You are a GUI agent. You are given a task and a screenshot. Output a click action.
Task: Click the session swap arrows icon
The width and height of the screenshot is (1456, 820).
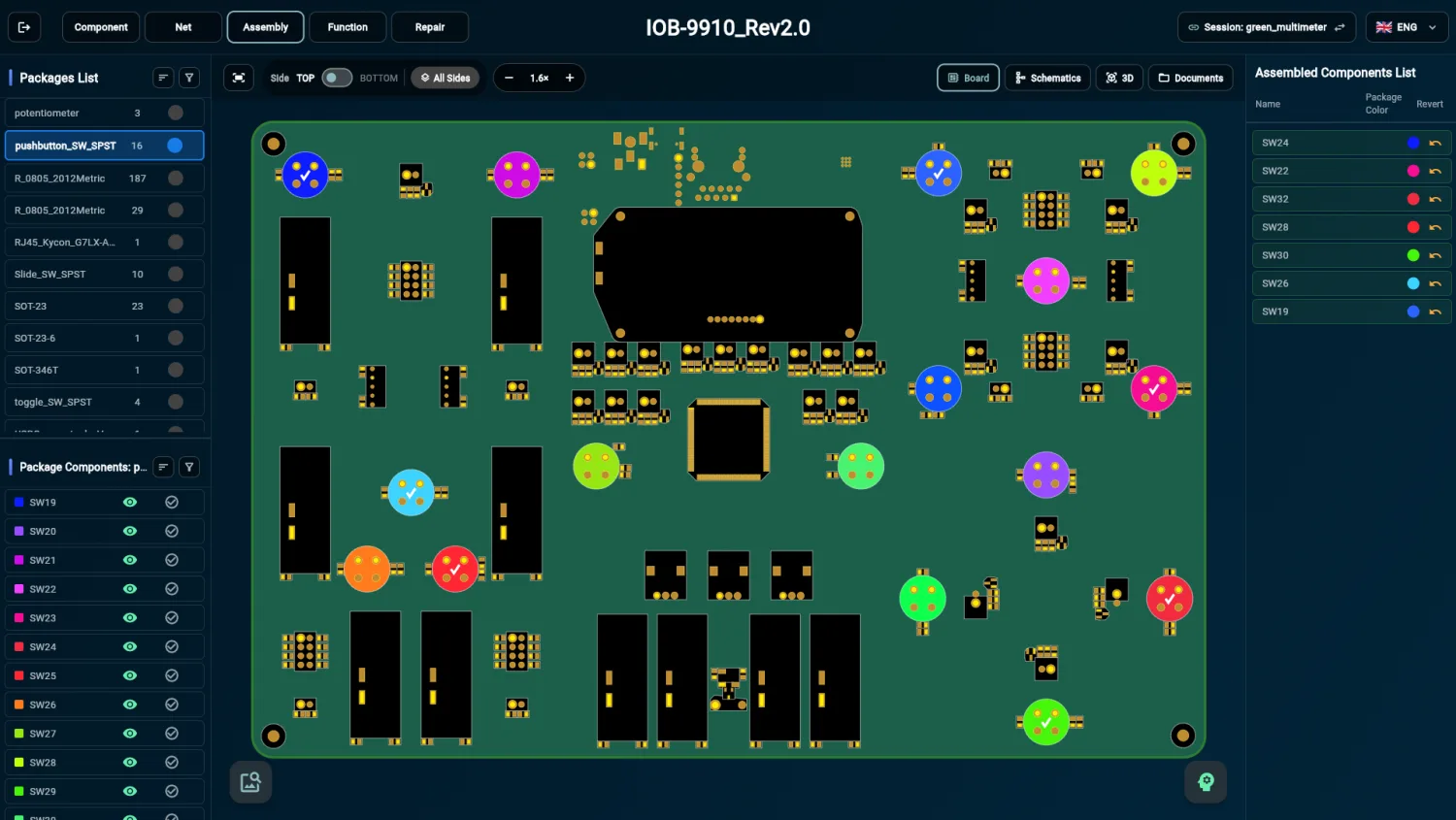[1340, 27]
